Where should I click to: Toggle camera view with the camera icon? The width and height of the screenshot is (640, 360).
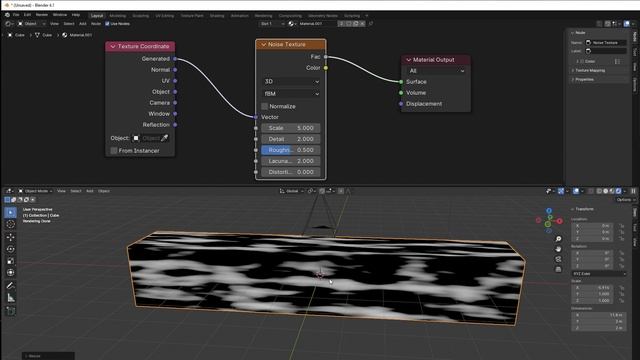click(x=558, y=259)
